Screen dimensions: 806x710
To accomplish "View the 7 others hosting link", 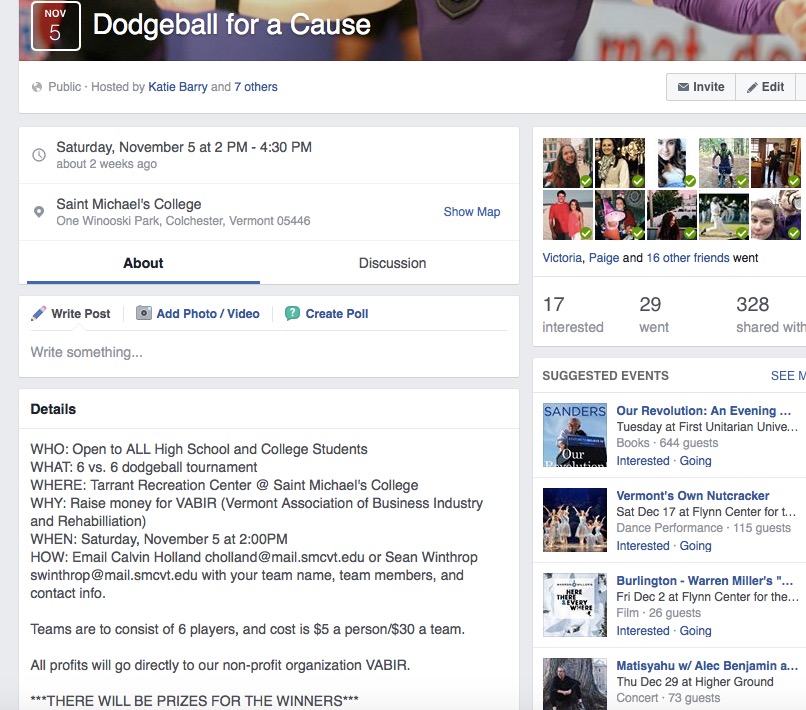I will point(255,87).
